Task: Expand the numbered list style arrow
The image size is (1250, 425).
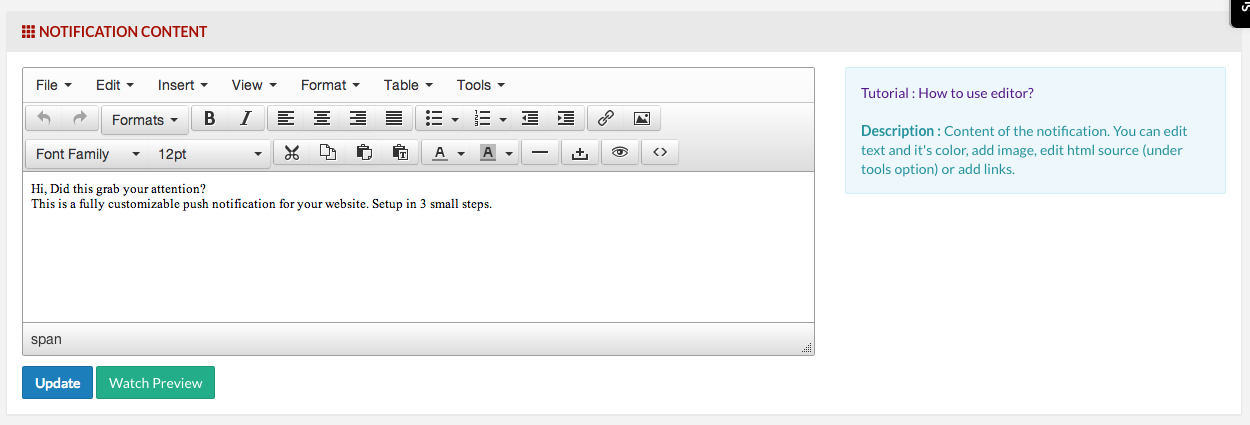Action: 503,120
